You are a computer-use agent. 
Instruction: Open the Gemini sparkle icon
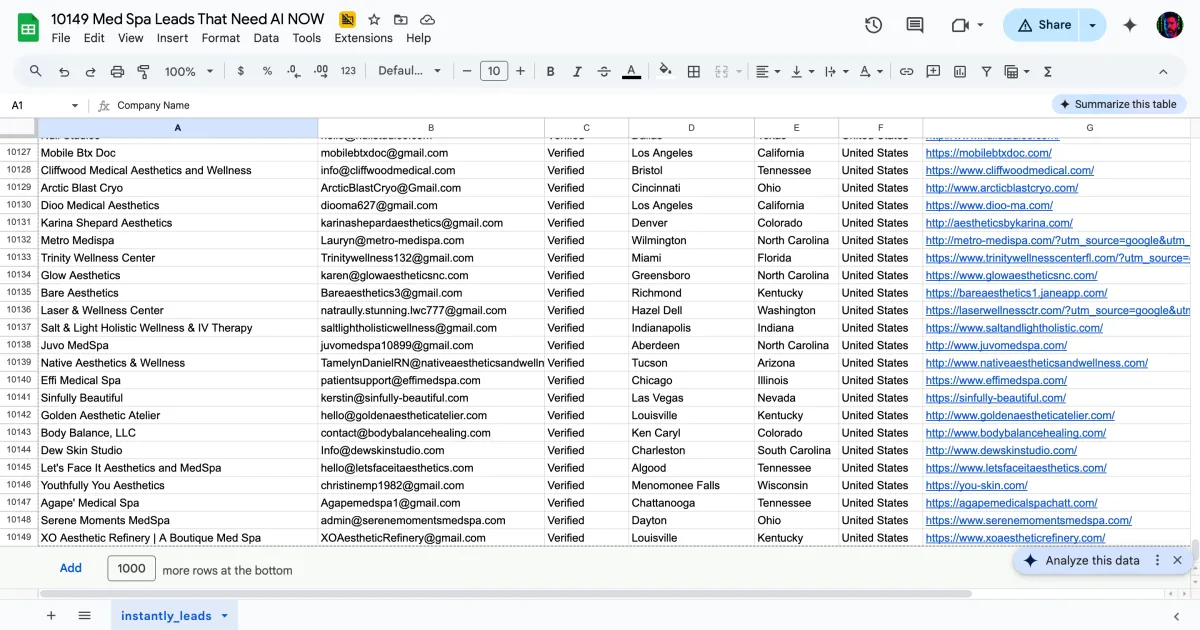click(1130, 25)
